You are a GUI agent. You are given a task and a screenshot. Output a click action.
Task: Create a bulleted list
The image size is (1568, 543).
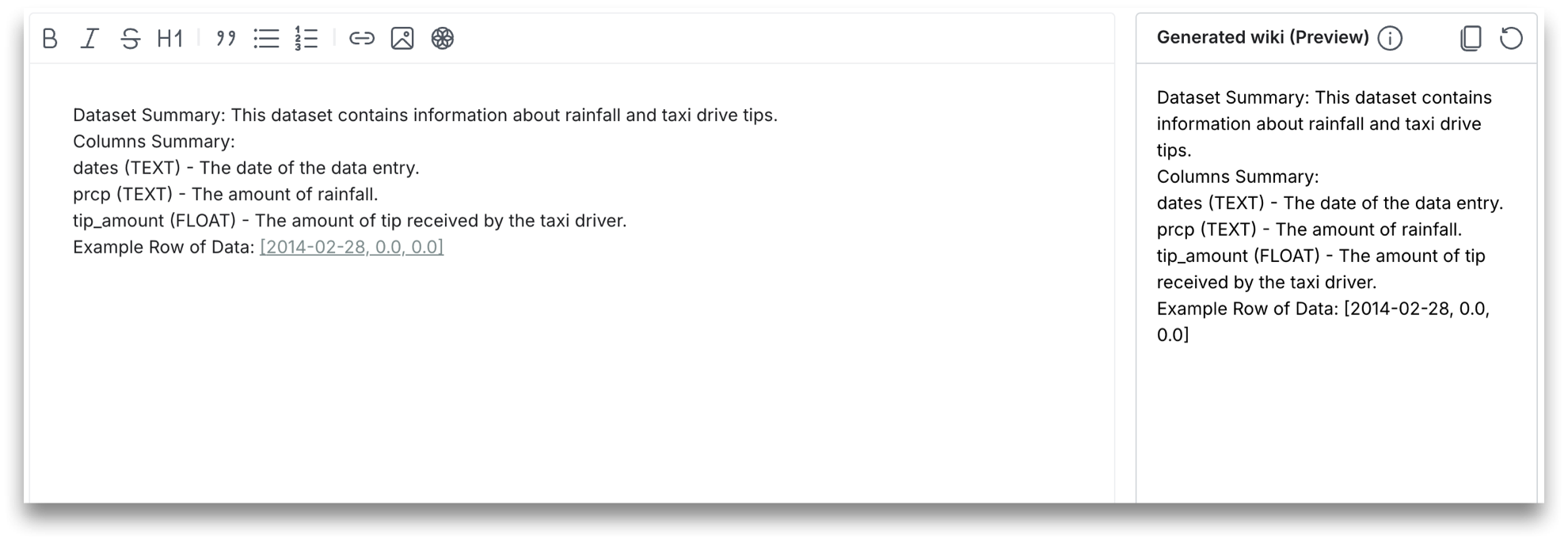click(266, 38)
